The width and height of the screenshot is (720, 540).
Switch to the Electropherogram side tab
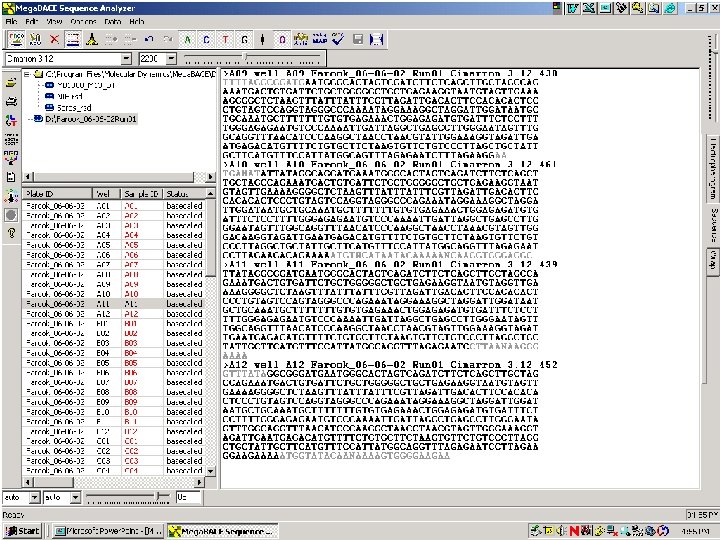[x=713, y=169]
